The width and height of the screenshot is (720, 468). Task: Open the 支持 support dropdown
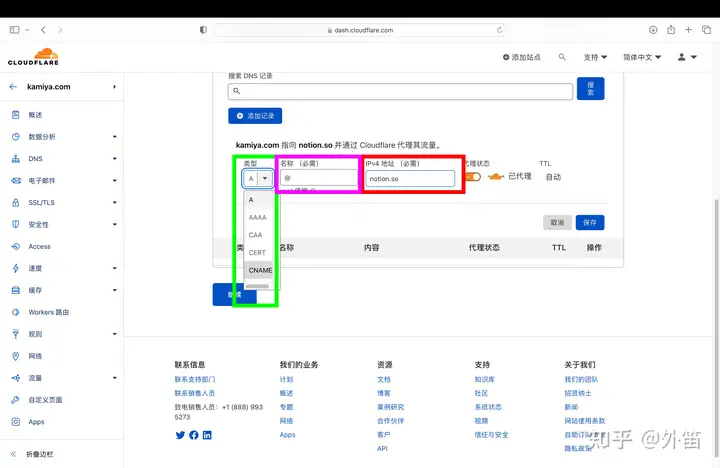(x=595, y=57)
